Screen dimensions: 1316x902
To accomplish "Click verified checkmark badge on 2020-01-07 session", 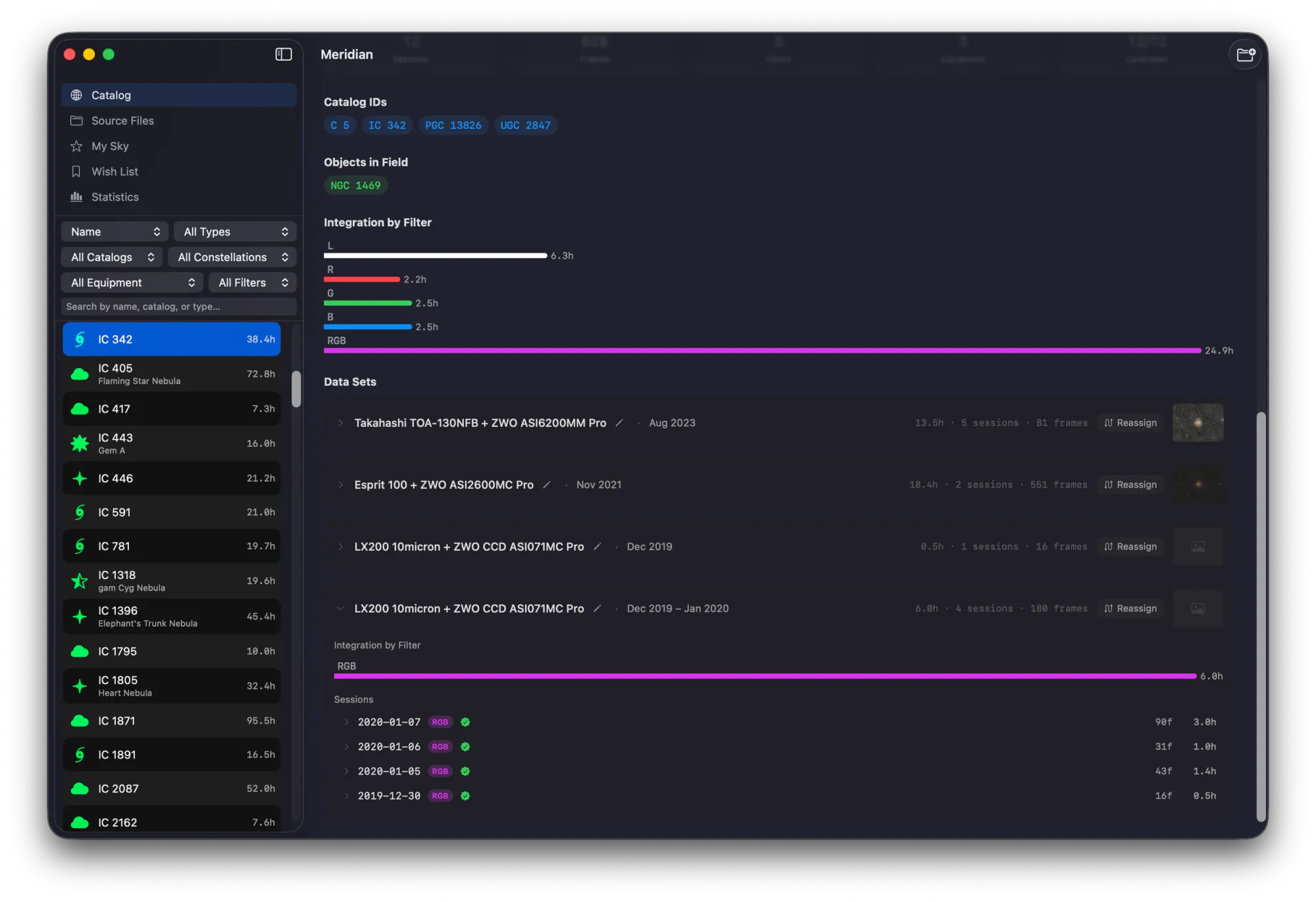I will 465,722.
